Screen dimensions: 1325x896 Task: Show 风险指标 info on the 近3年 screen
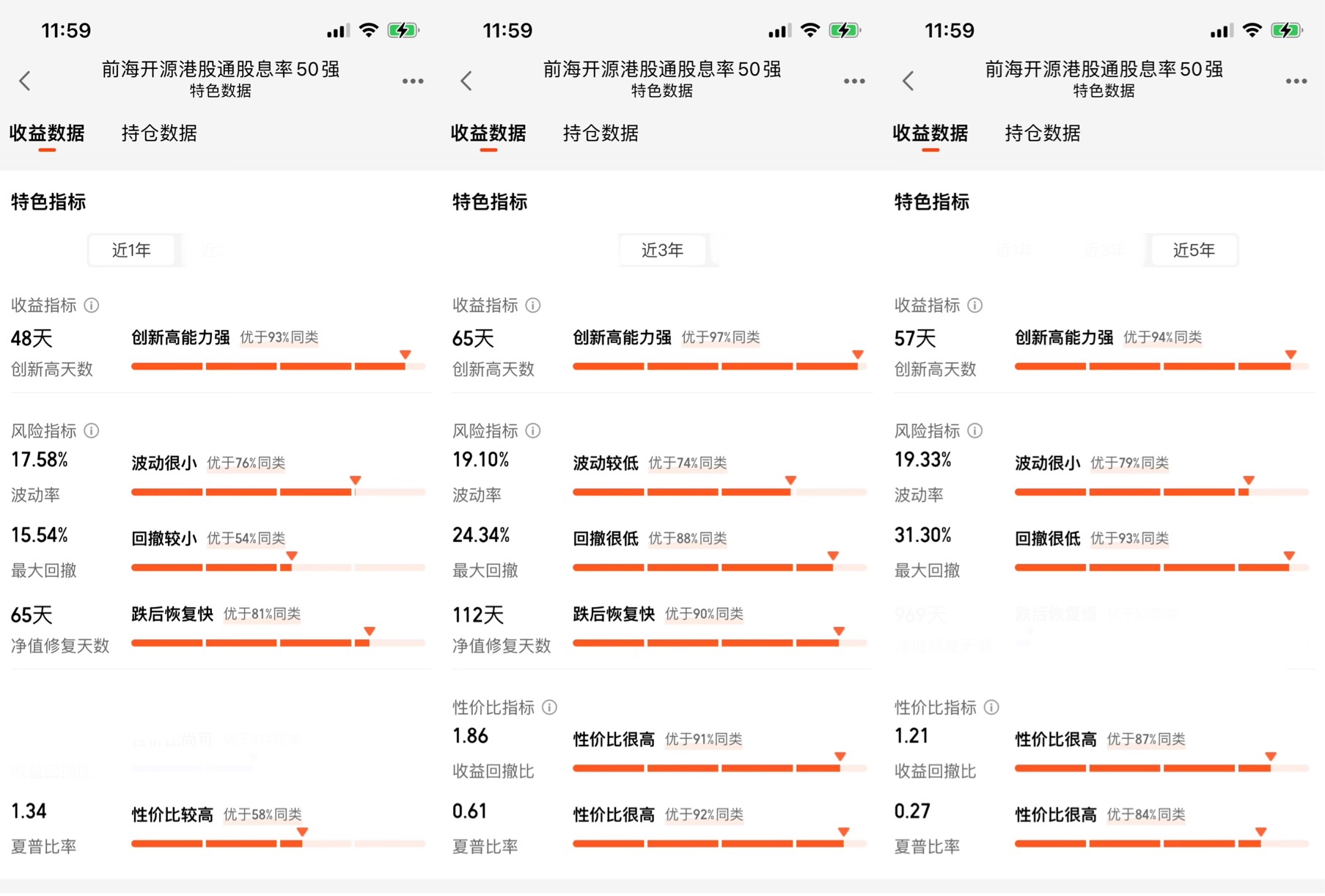pyautogui.click(x=533, y=430)
